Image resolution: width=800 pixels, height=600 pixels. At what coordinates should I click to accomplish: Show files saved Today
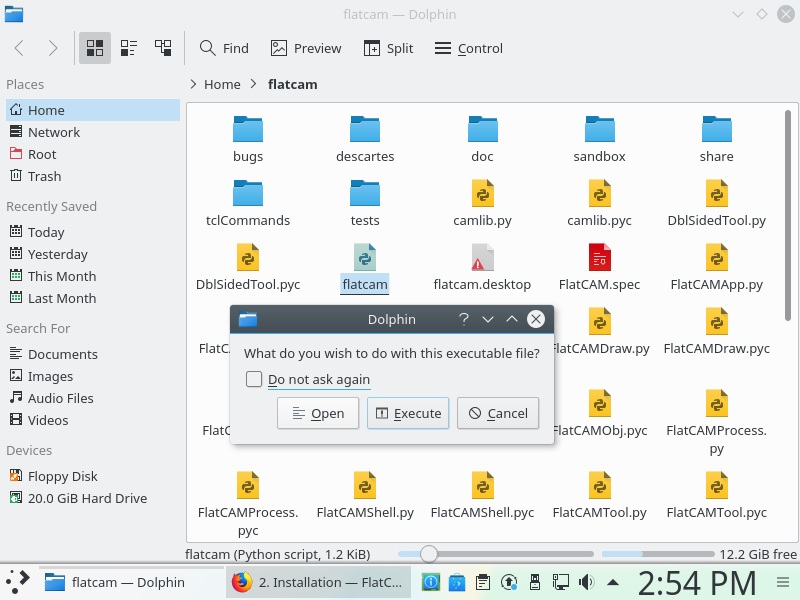tap(93, 232)
